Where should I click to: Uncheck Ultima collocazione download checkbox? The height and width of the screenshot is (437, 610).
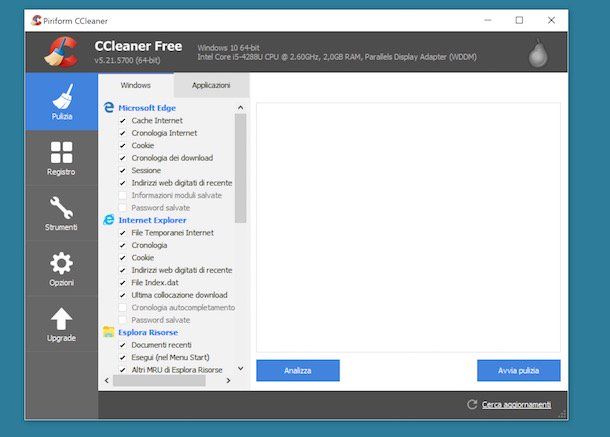click(123, 295)
